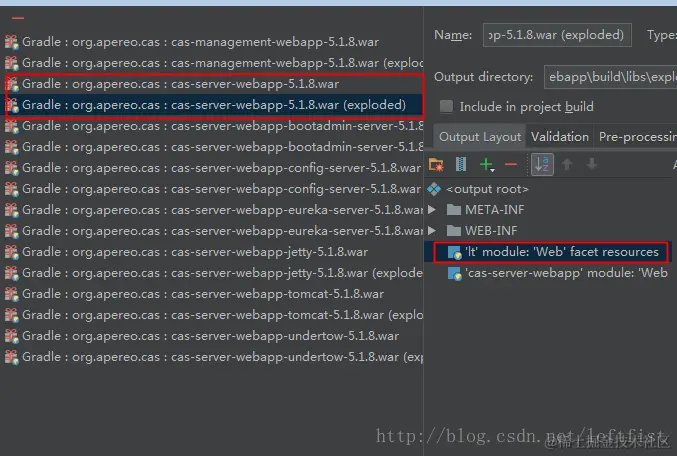677x456 pixels.
Task: Click the move up arrow icon
Action: [x=567, y=164]
